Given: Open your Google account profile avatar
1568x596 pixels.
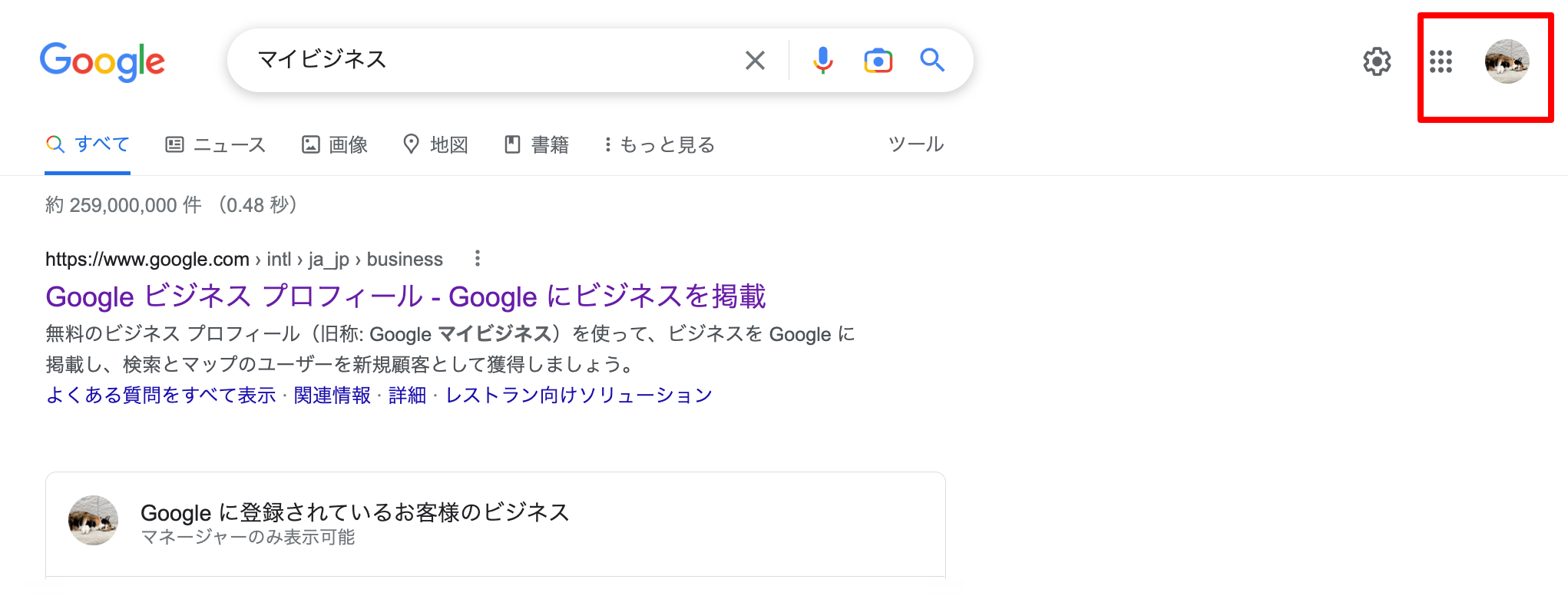Looking at the screenshot, I should (x=1507, y=62).
